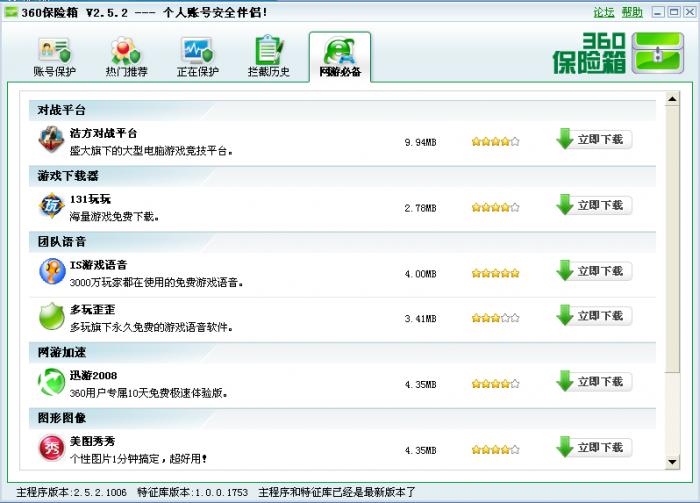The image size is (700, 503).
Task: Select the 游戏下载器 category header
Action: 342,176
